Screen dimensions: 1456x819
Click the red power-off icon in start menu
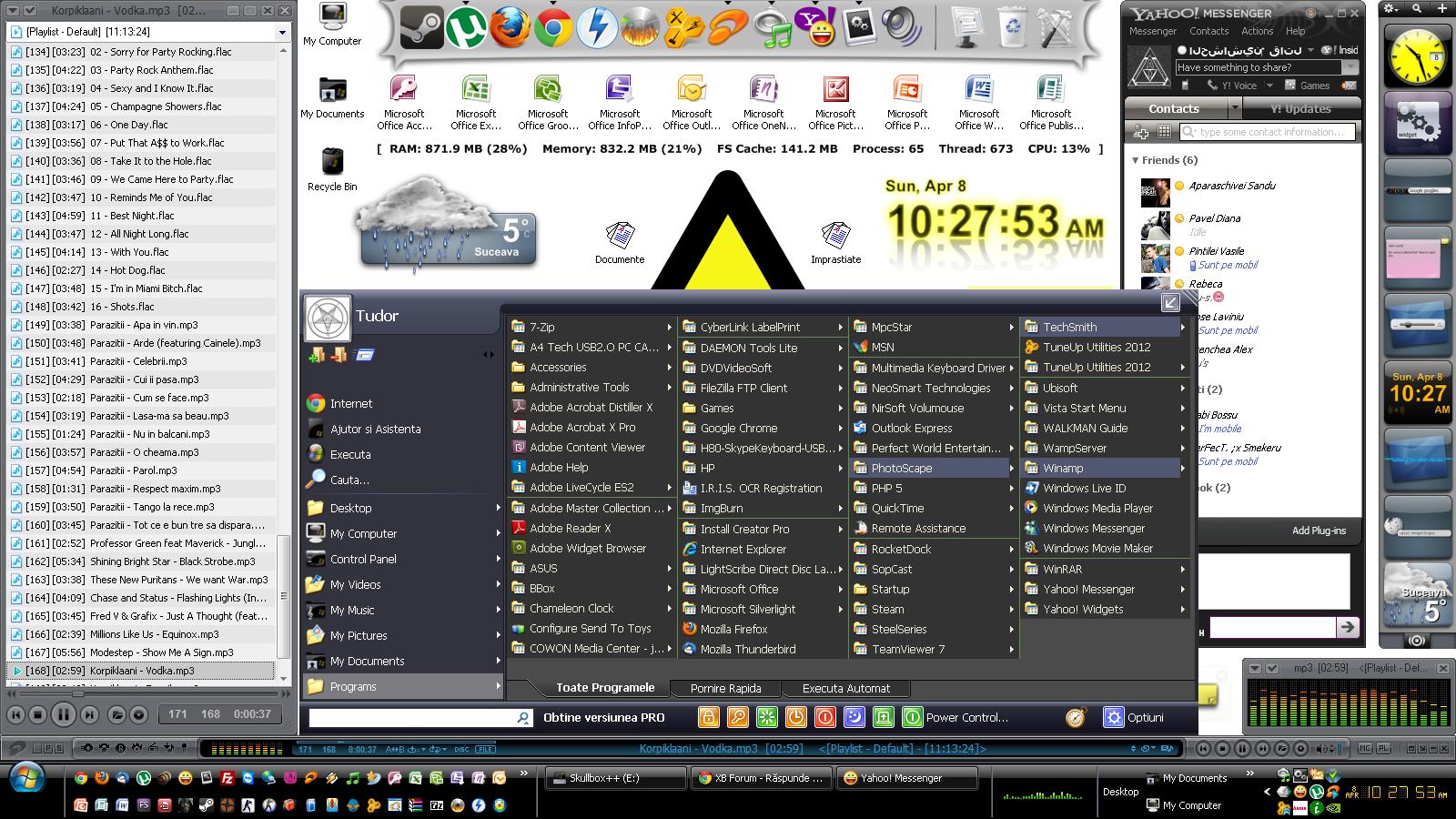[x=824, y=717]
